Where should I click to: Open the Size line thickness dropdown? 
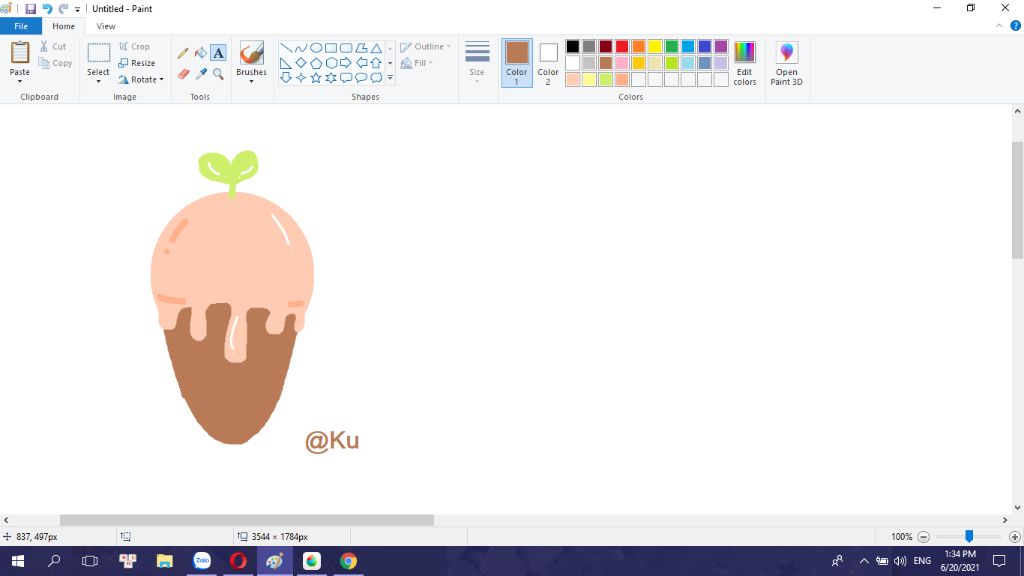[477, 61]
